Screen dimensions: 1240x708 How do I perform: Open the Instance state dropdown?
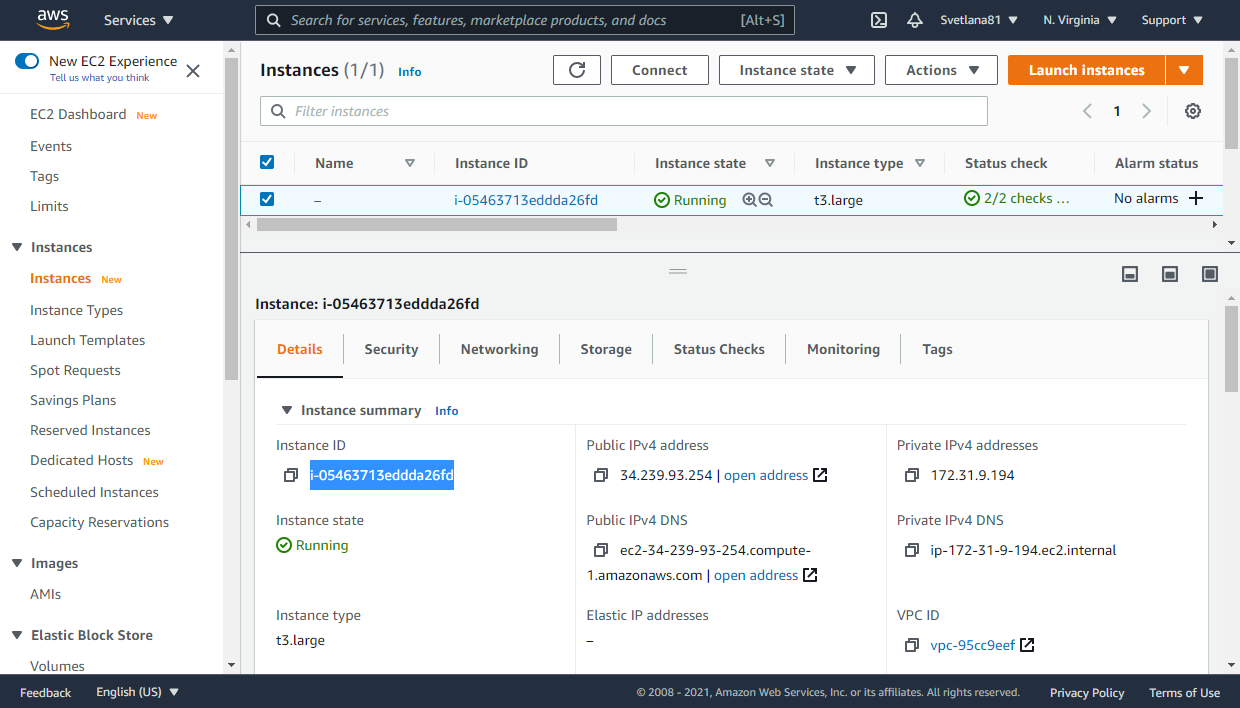[797, 70]
